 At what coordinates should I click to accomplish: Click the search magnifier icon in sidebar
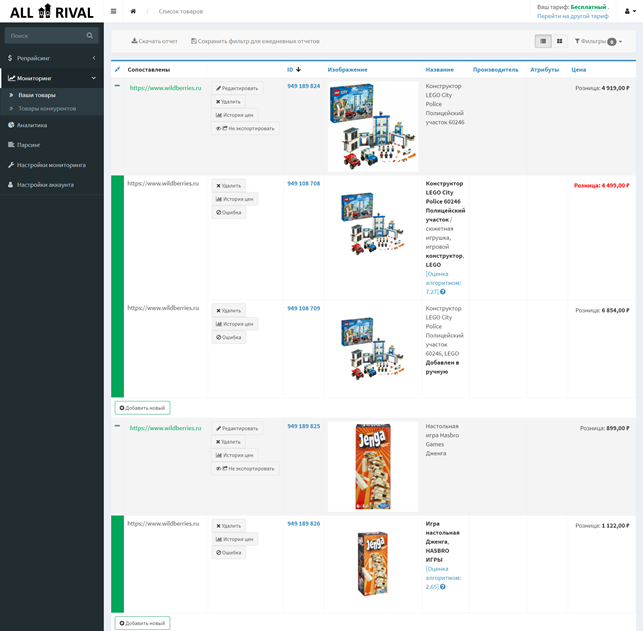89,36
